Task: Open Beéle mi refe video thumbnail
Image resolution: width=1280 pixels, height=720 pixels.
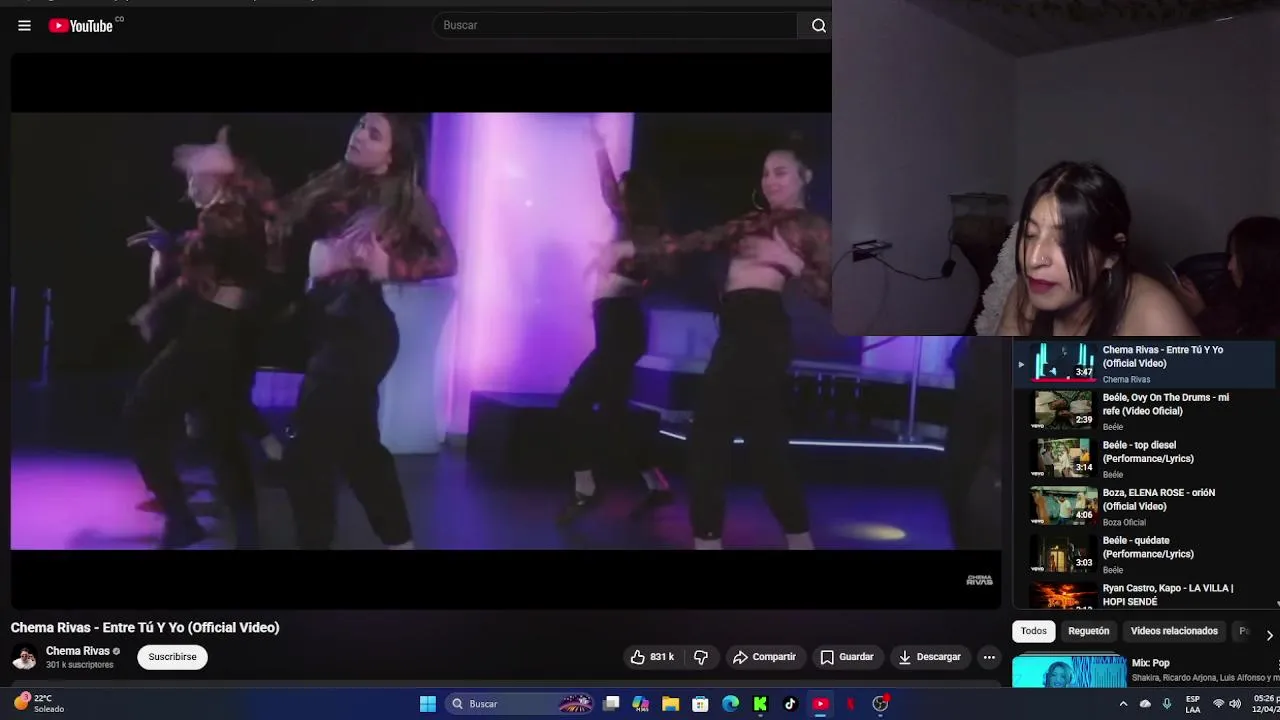Action: 1063,409
